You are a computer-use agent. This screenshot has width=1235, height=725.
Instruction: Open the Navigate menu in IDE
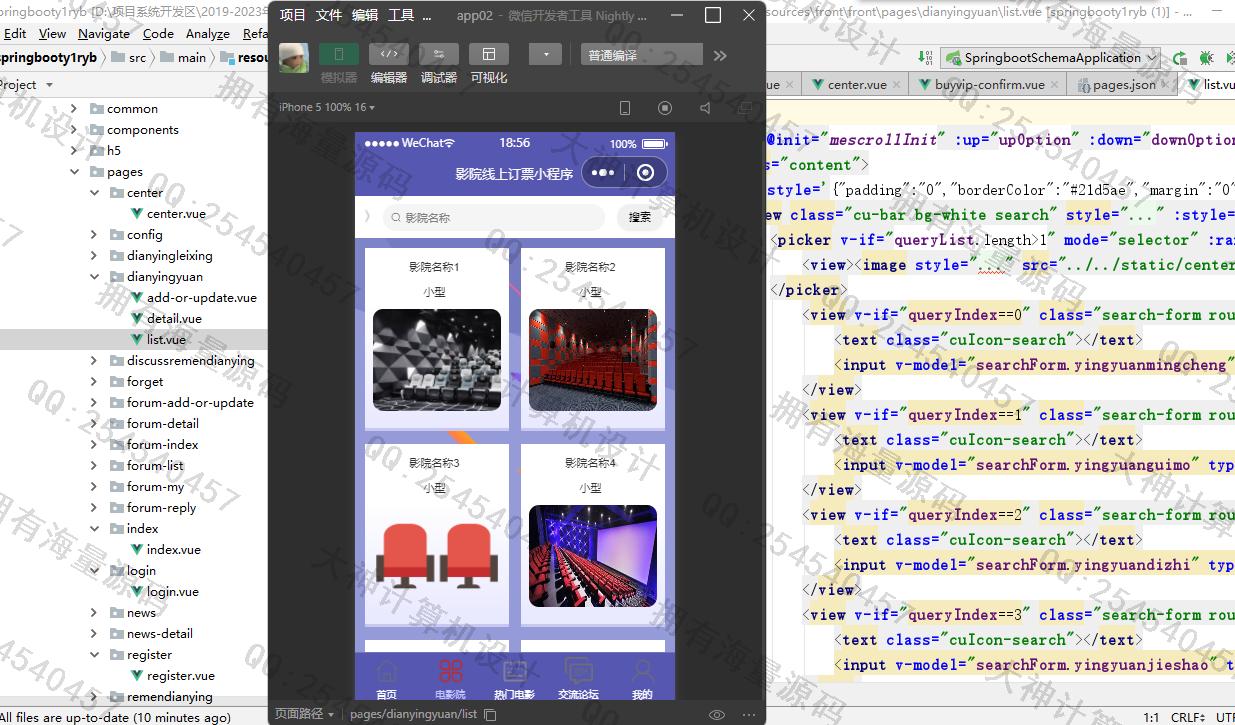click(104, 34)
